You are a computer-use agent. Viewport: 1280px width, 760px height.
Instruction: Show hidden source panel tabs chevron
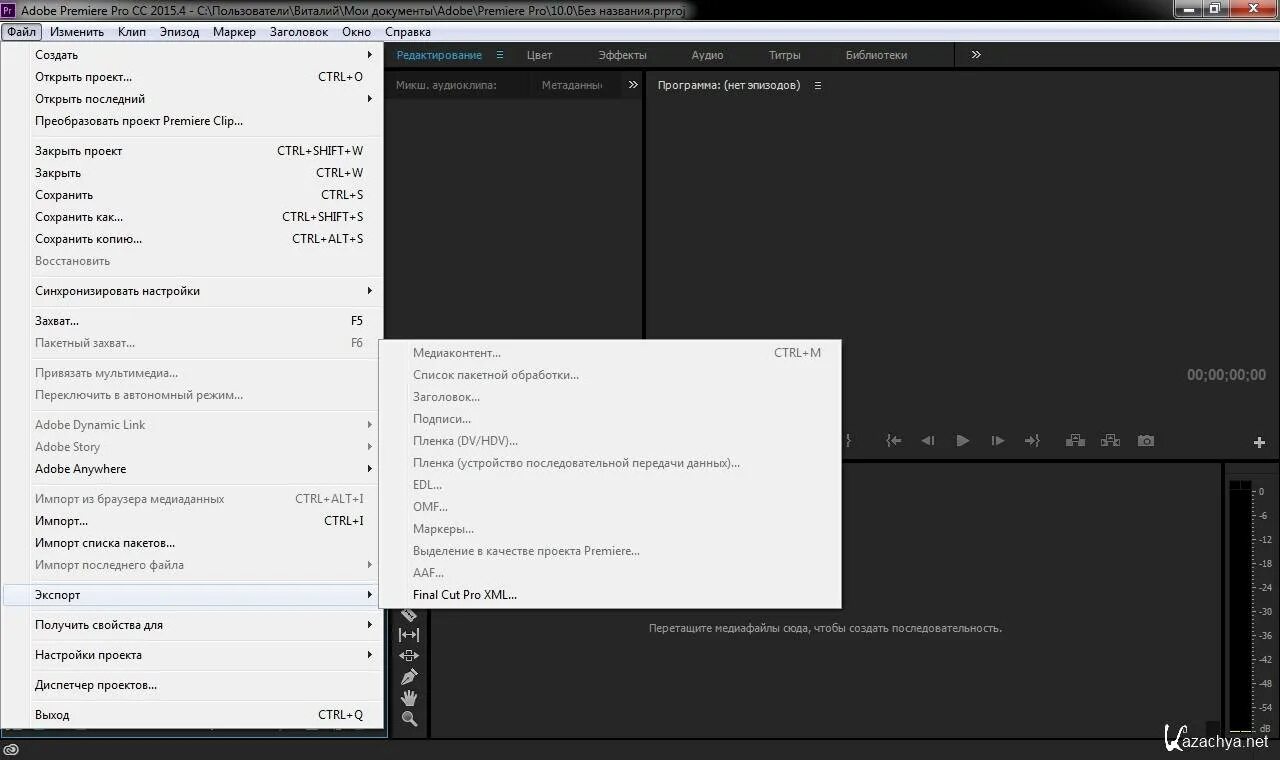633,85
